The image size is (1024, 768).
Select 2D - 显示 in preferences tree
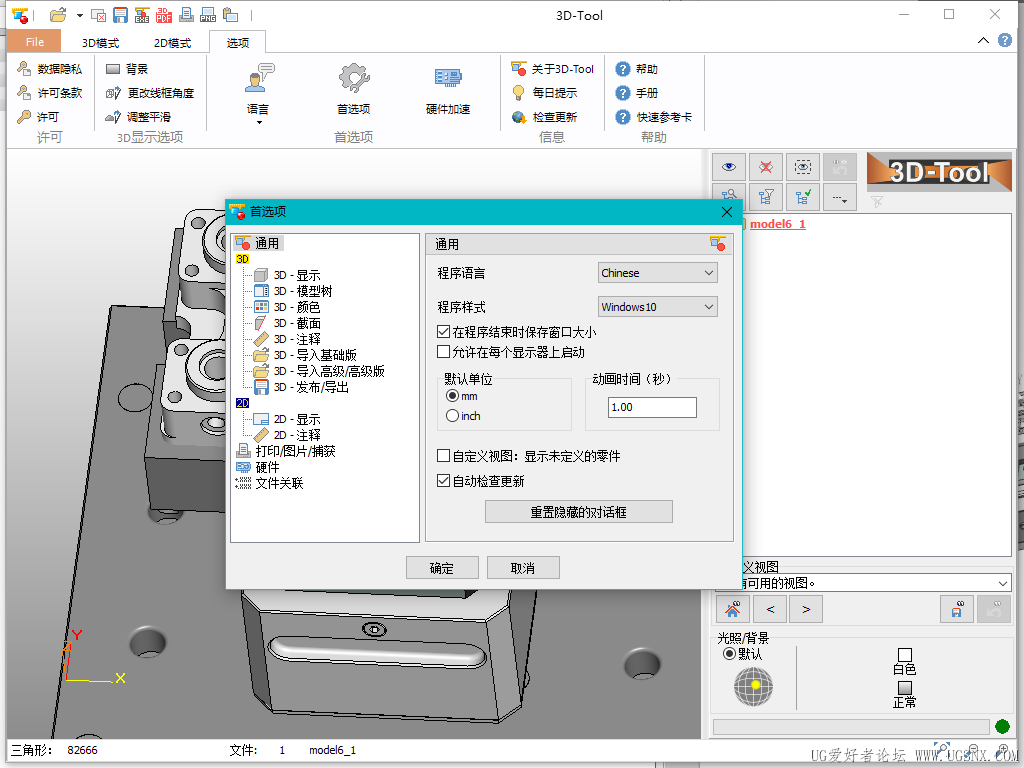coord(287,419)
